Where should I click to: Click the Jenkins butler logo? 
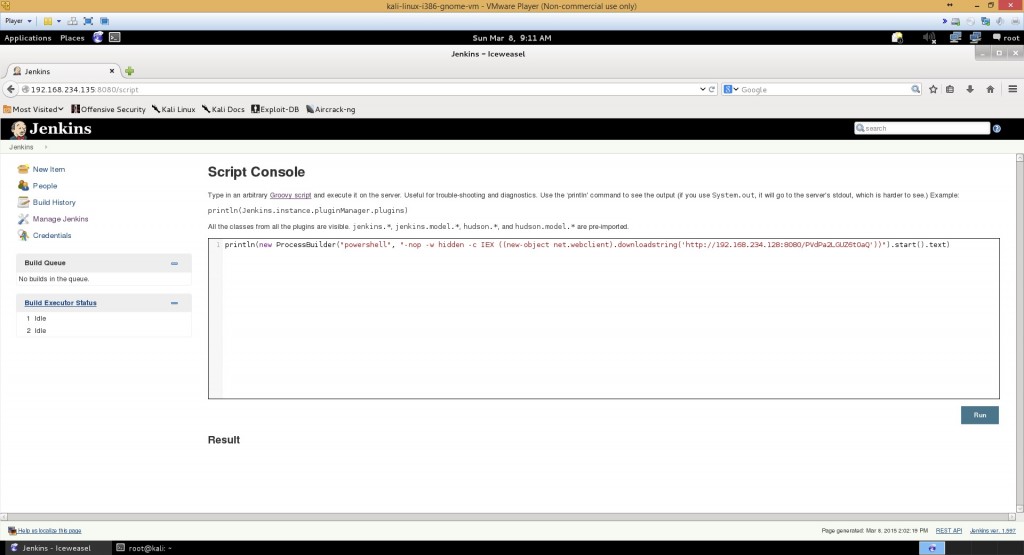18,129
